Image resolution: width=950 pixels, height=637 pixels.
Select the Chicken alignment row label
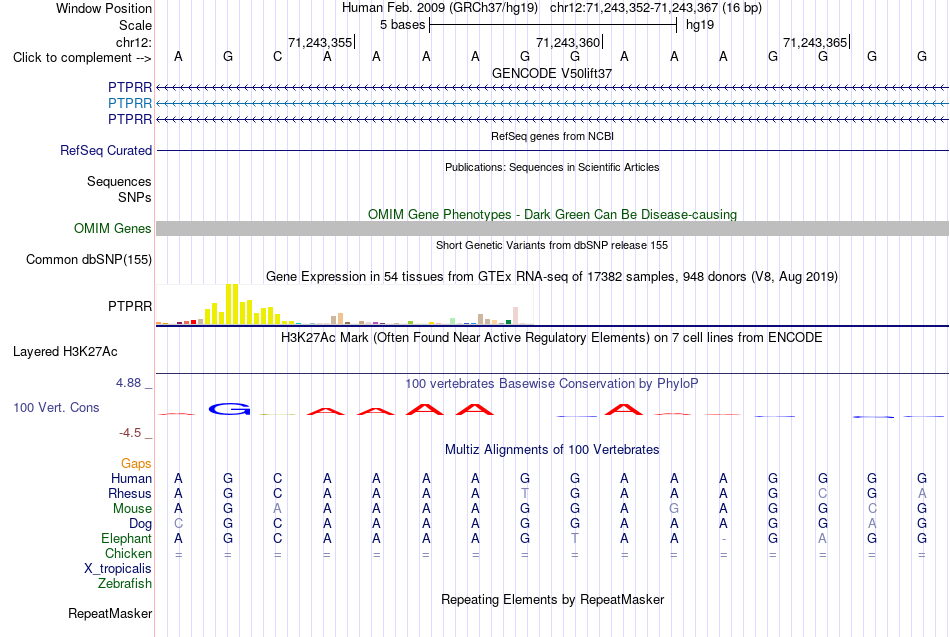click(x=128, y=553)
